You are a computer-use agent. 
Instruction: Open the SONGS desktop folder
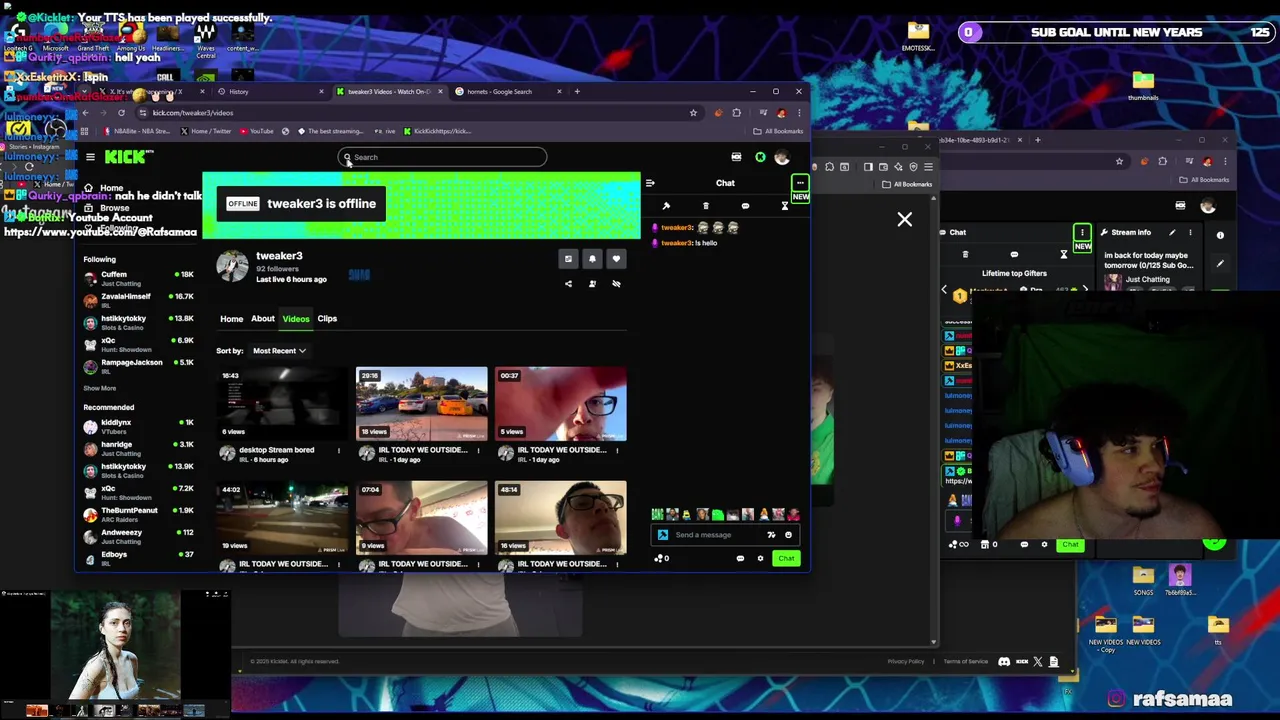pyautogui.click(x=1143, y=581)
